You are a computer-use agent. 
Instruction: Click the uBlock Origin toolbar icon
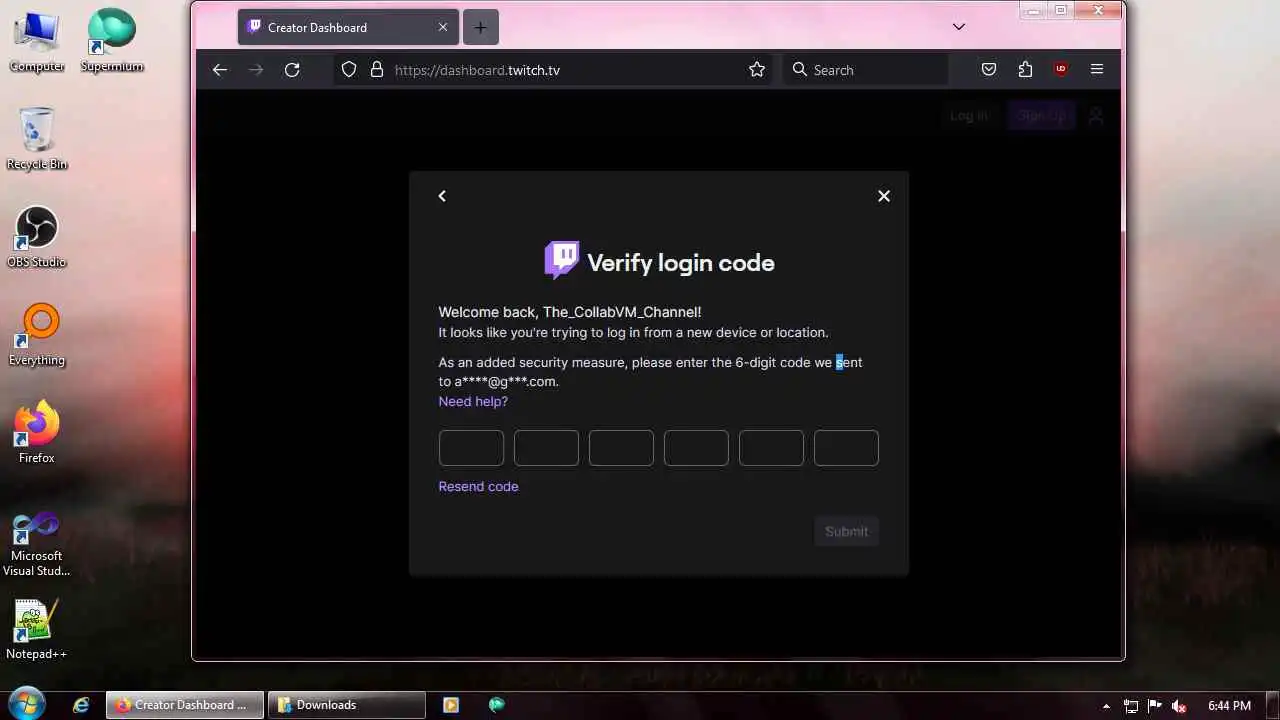pos(1061,70)
